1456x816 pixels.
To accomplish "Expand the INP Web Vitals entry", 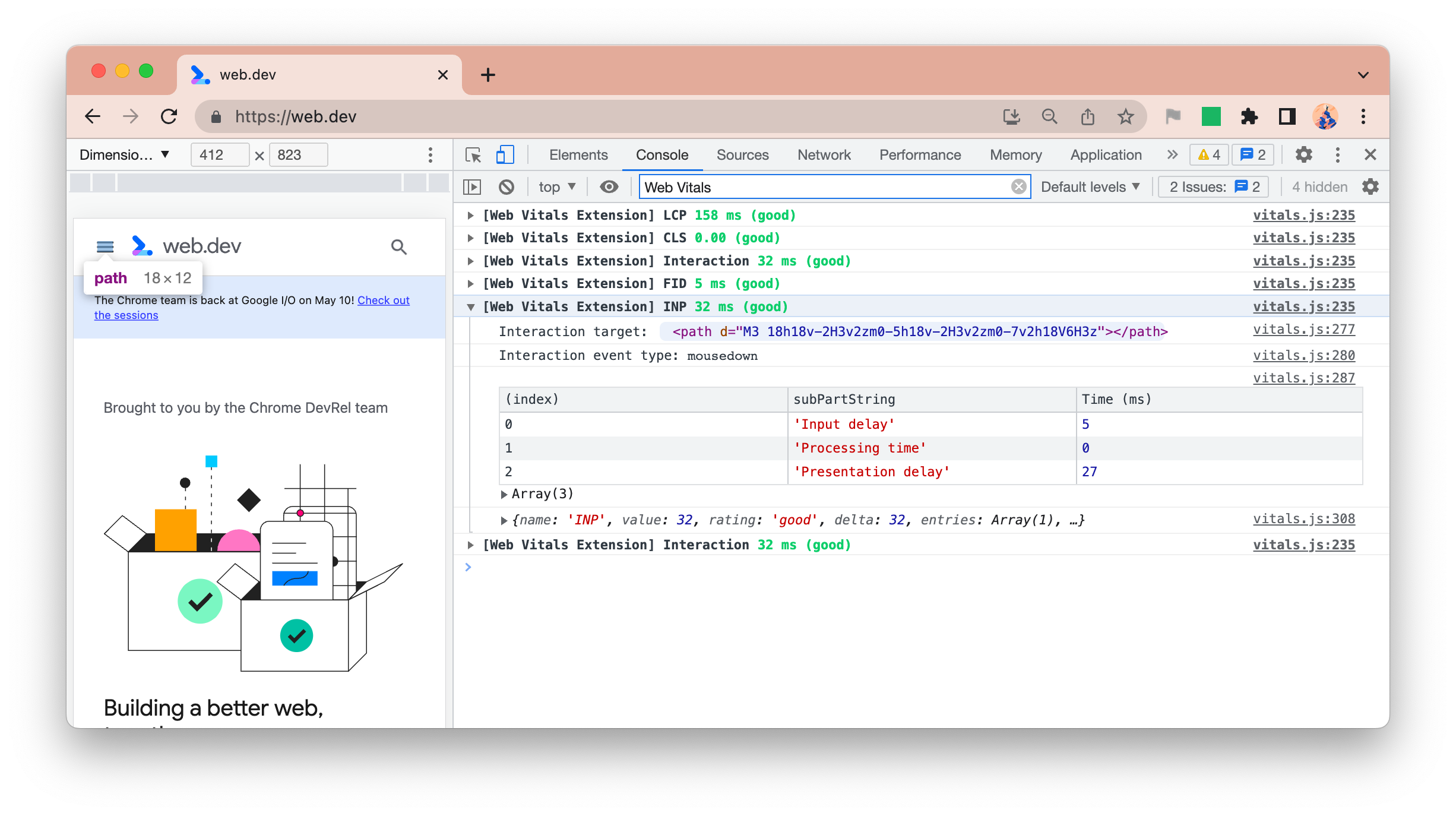I will pyautogui.click(x=471, y=307).
